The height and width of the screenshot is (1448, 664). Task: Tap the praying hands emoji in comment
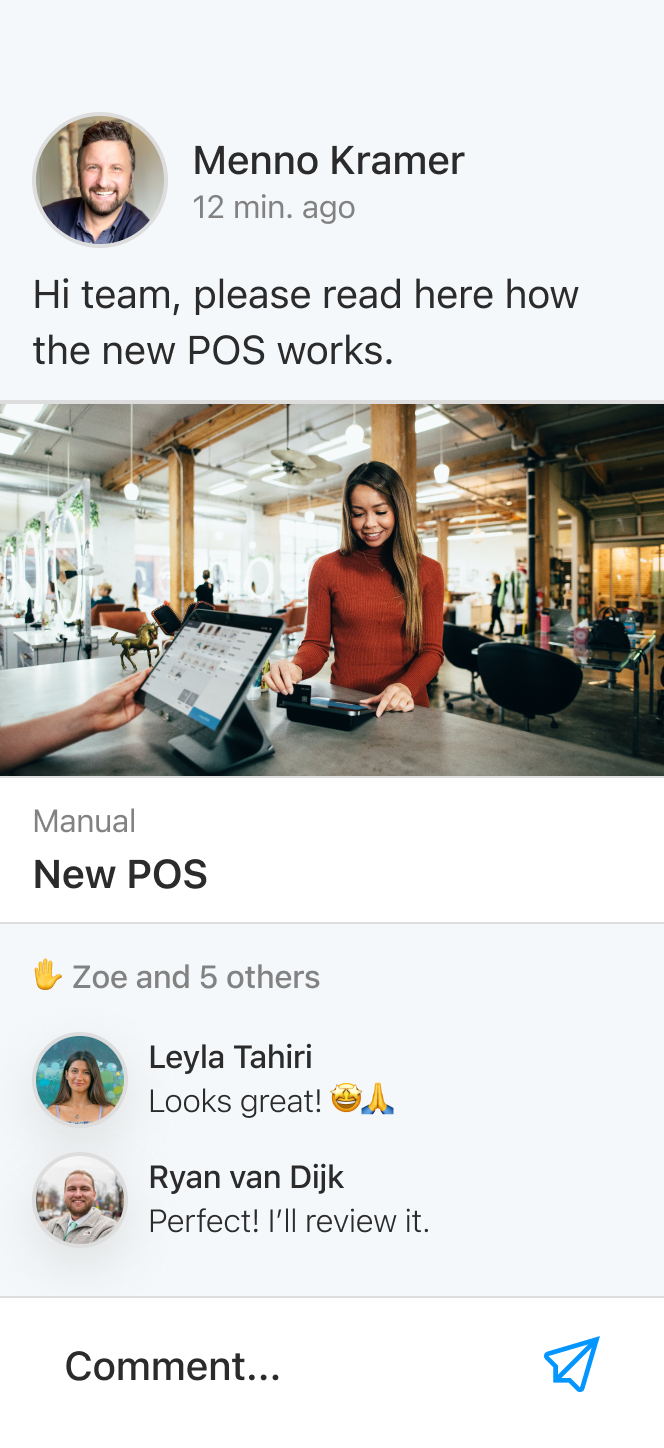point(378,1101)
